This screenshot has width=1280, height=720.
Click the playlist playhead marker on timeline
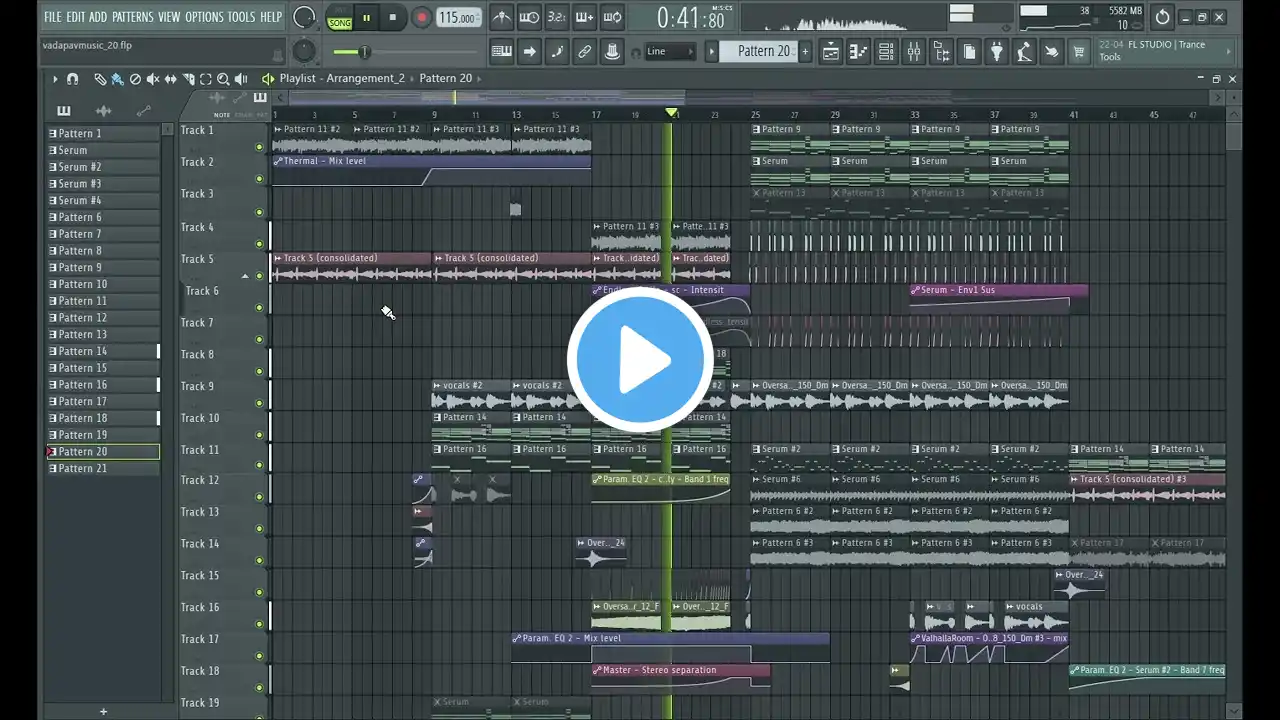tap(671, 113)
